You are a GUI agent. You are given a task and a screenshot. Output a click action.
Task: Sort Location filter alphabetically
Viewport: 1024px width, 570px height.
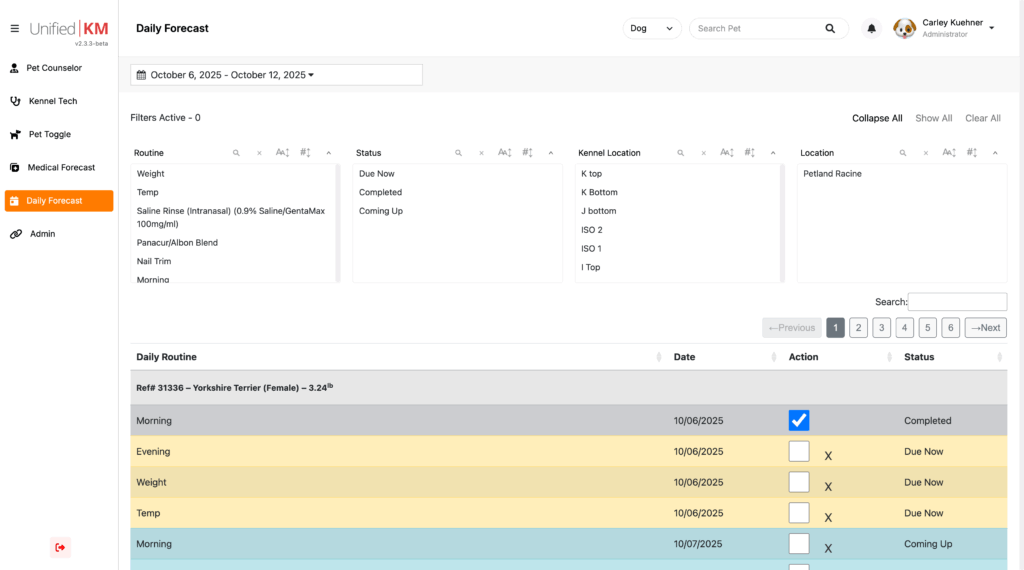pyautogui.click(x=949, y=153)
